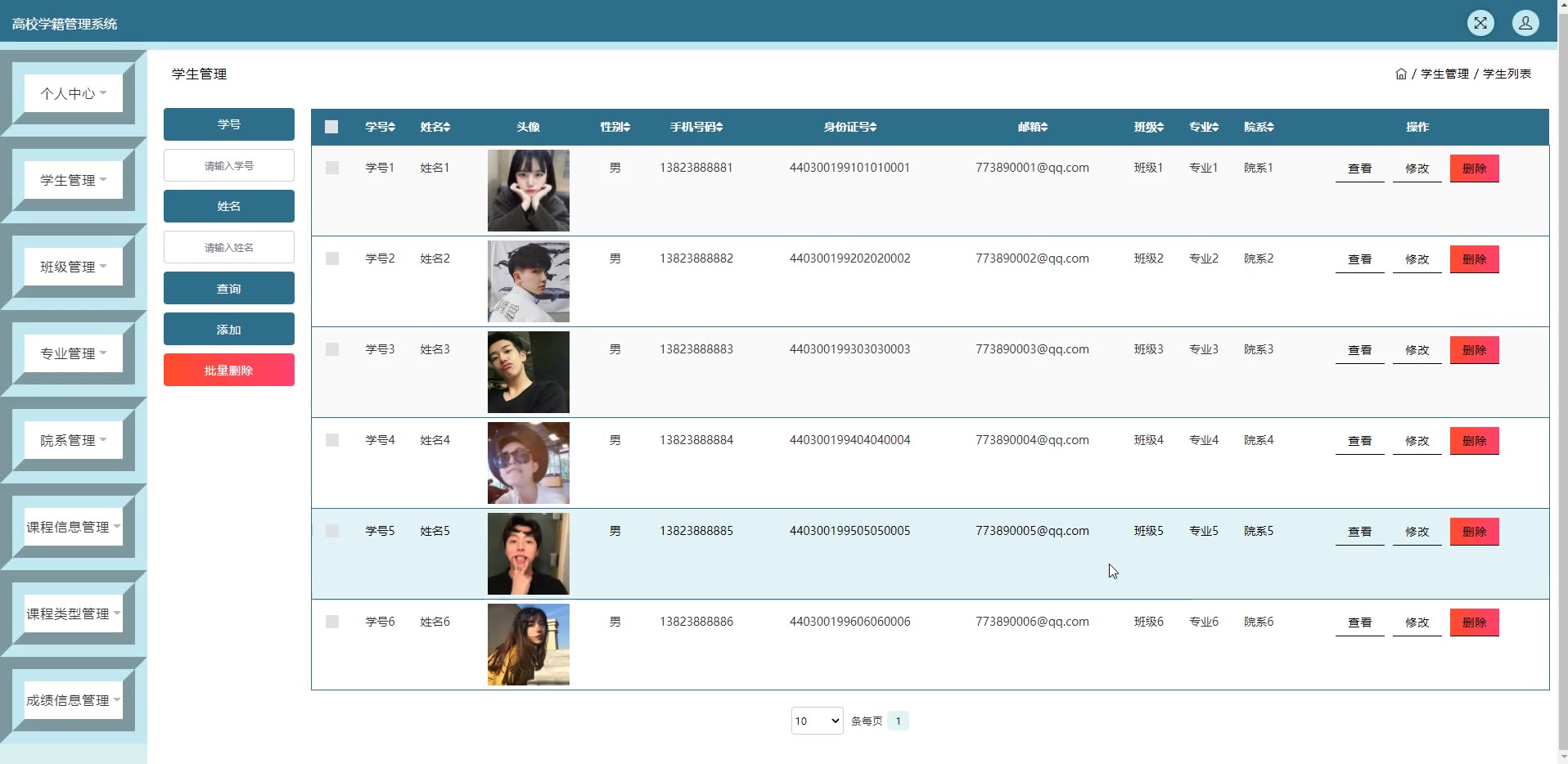The height and width of the screenshot is (764, 1568).
Task: Sort table by 院系 column arrows
Action: click(1270, 127)
